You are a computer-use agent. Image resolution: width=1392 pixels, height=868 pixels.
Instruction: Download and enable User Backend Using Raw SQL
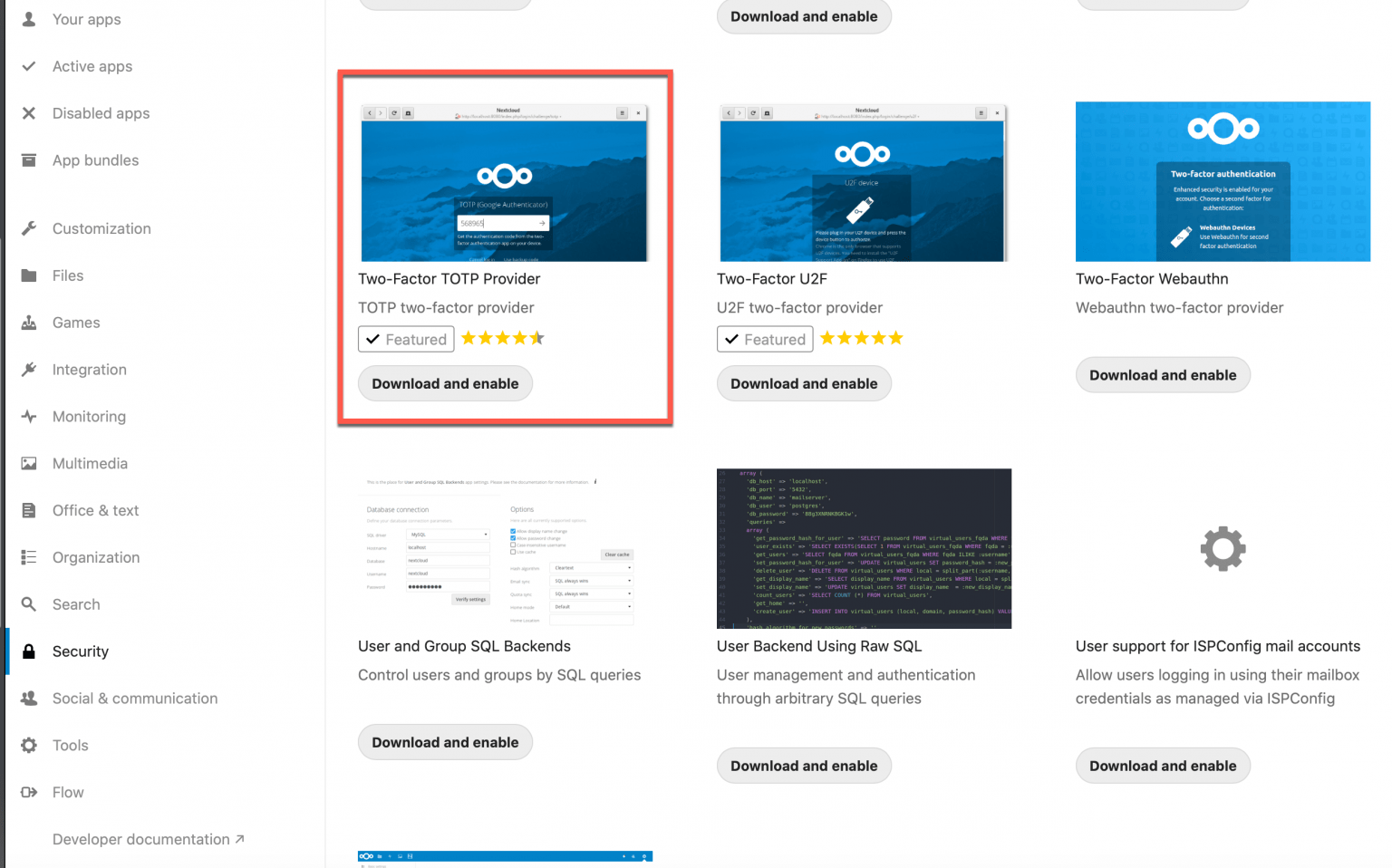click(x=804, y=766)
